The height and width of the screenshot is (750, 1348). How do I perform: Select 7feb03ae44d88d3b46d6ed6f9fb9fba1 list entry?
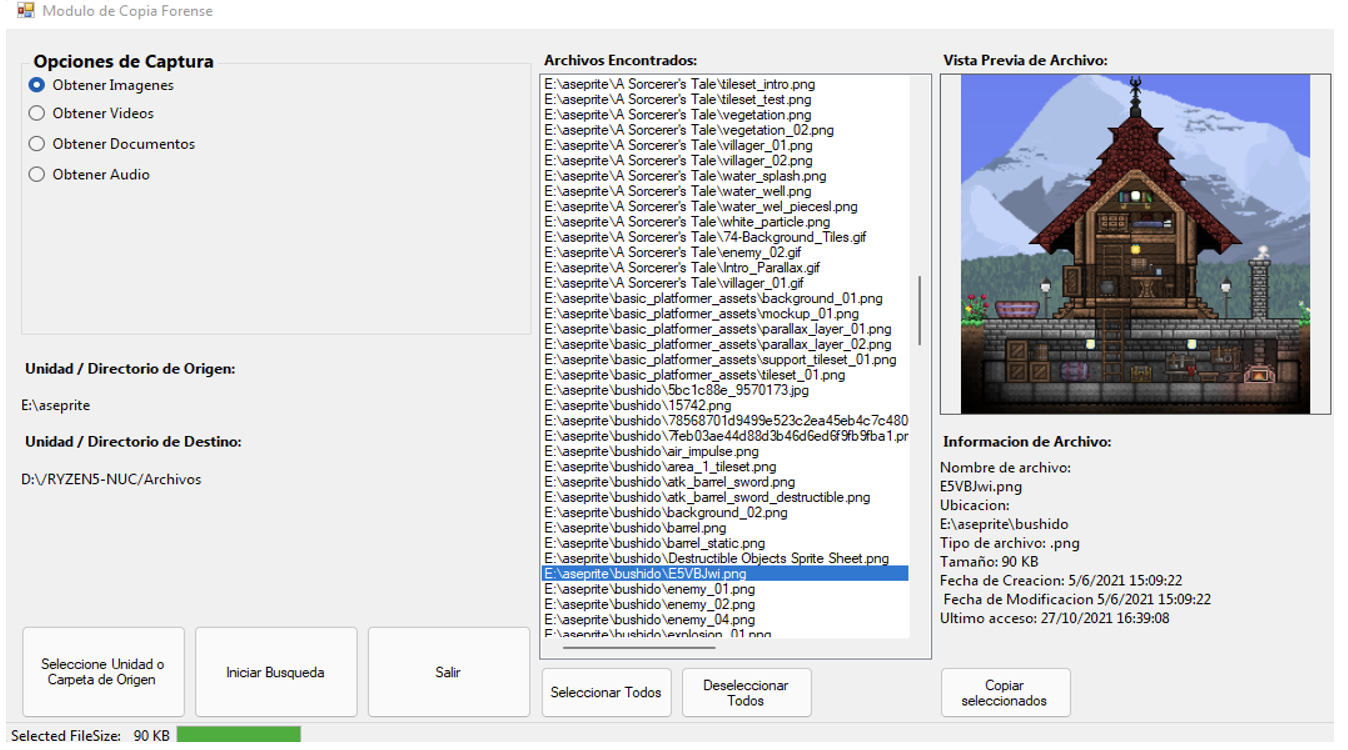click(x=725, y=436)
